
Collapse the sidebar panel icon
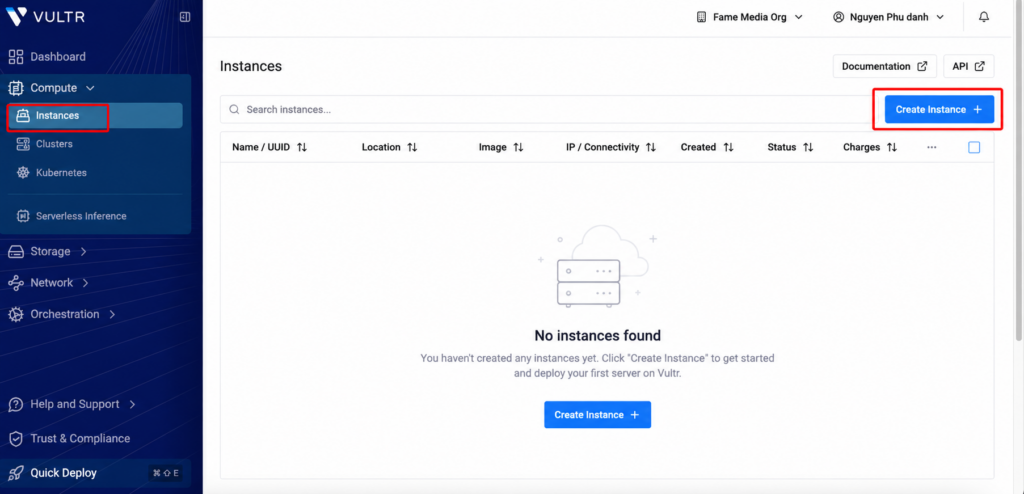pyautogui.click(x=185, y=17)
